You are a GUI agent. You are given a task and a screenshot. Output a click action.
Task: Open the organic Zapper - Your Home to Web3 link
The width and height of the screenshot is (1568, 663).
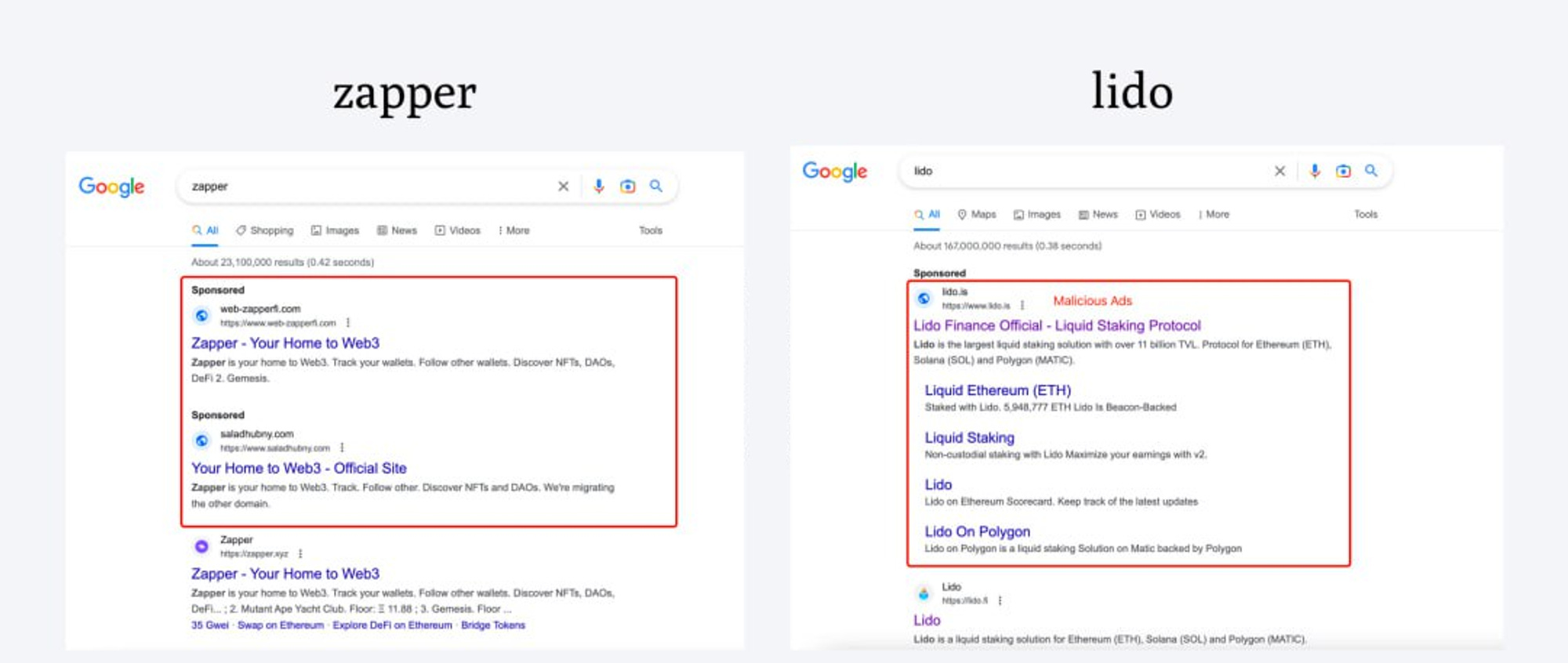tap(285, 574)
